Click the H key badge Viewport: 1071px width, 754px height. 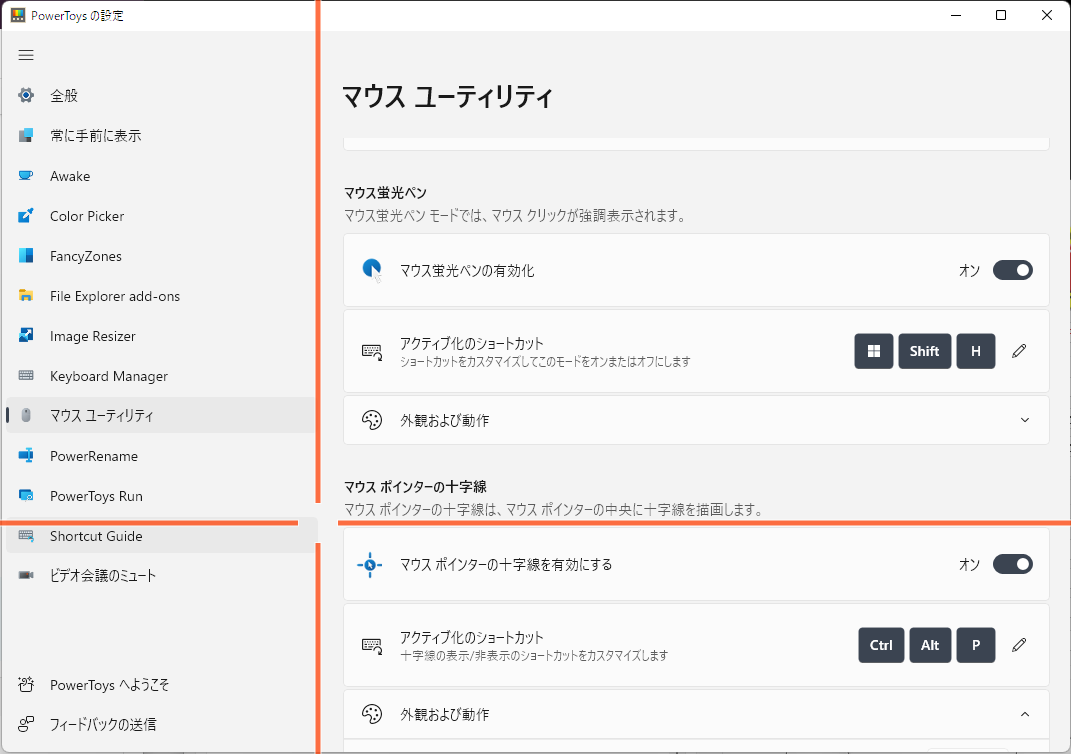[975, 351]
